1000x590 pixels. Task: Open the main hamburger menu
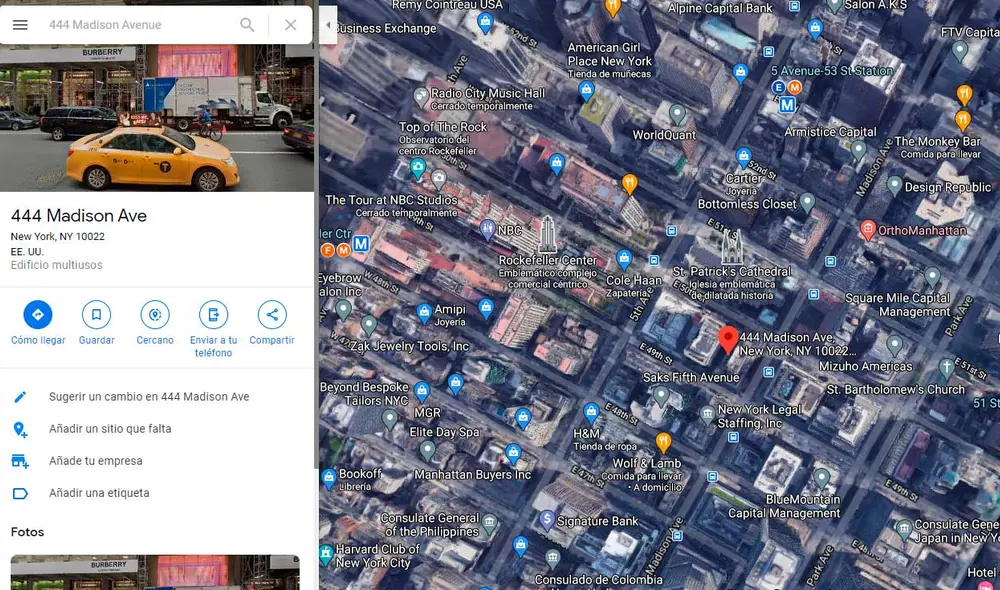[x=20, y=24]
